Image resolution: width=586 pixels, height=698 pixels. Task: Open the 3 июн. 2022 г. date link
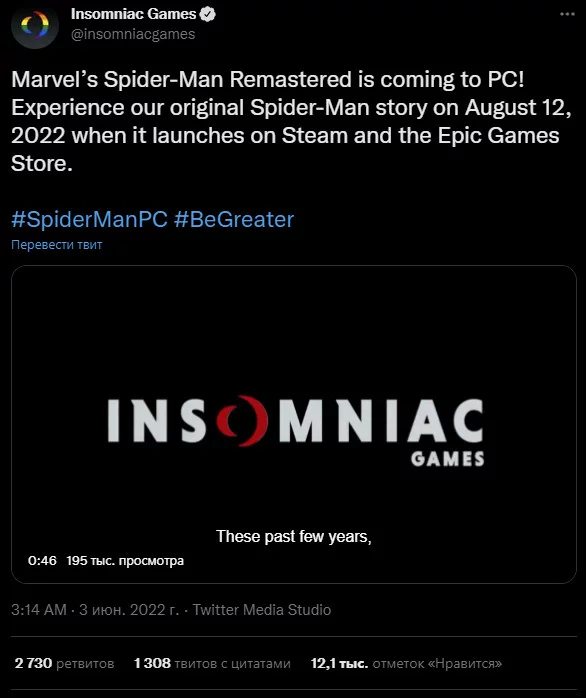pos(129,609)
